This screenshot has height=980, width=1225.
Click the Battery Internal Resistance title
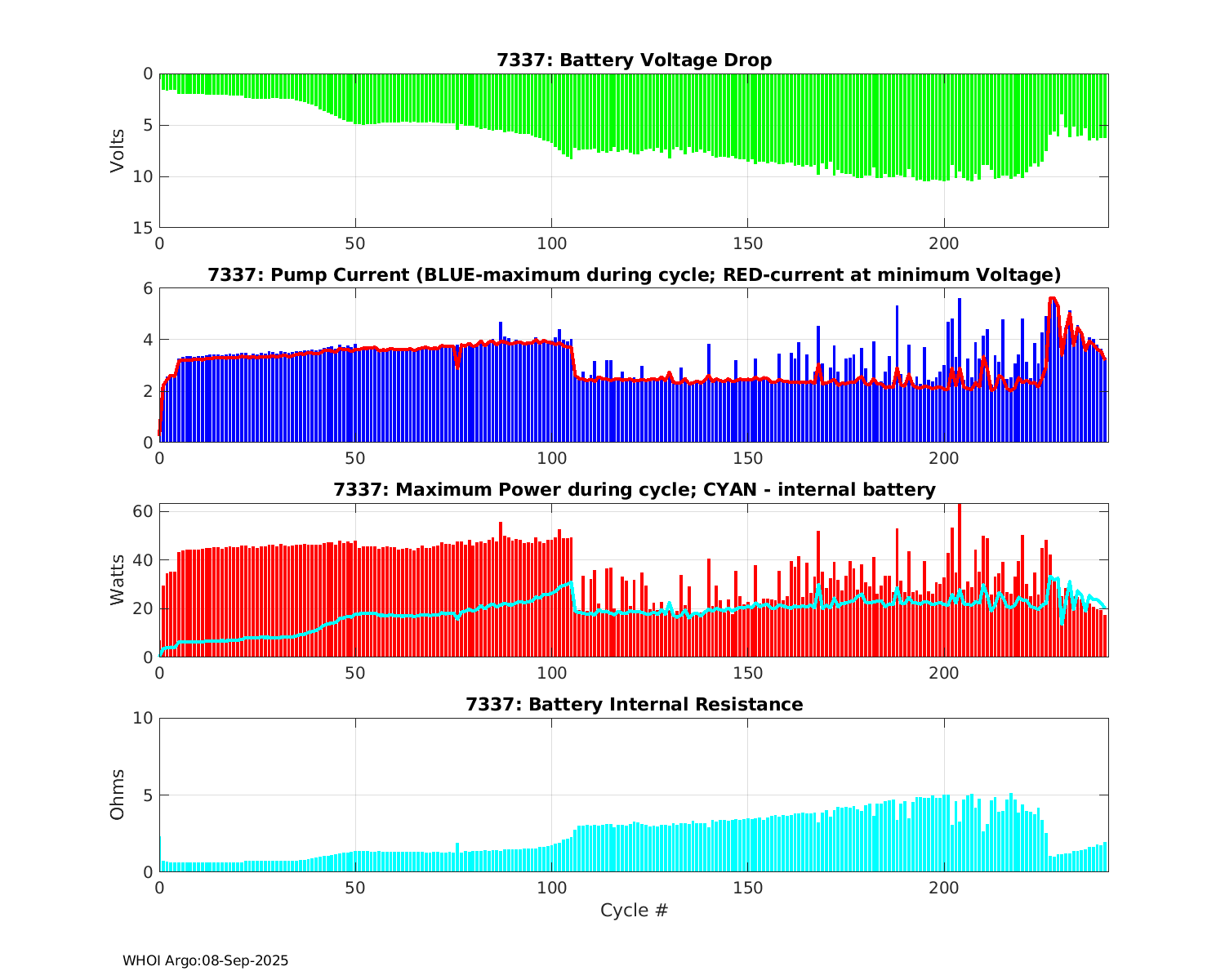(x=634, y=705)
